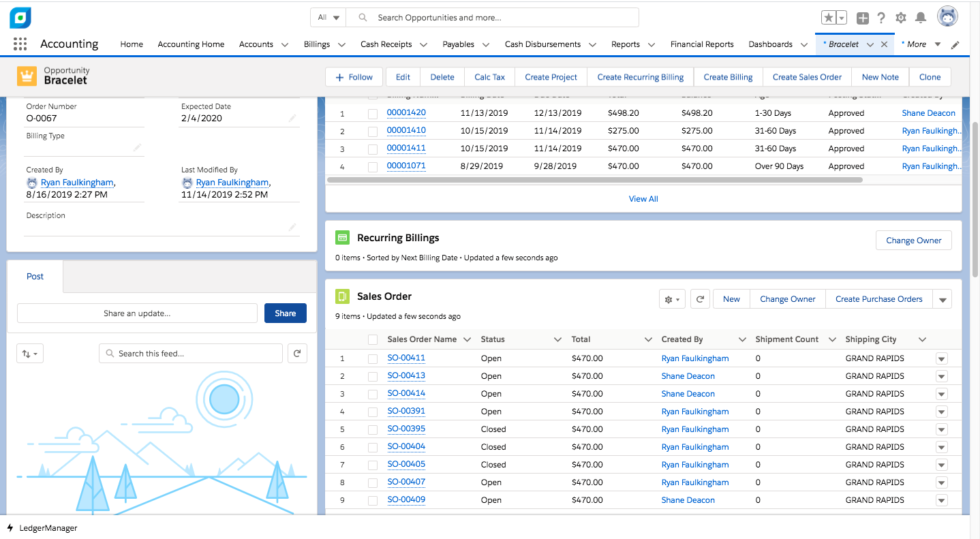This screenshot has width=980, height=539.
Task: Click the Share an update field
Action: [137, 313]
